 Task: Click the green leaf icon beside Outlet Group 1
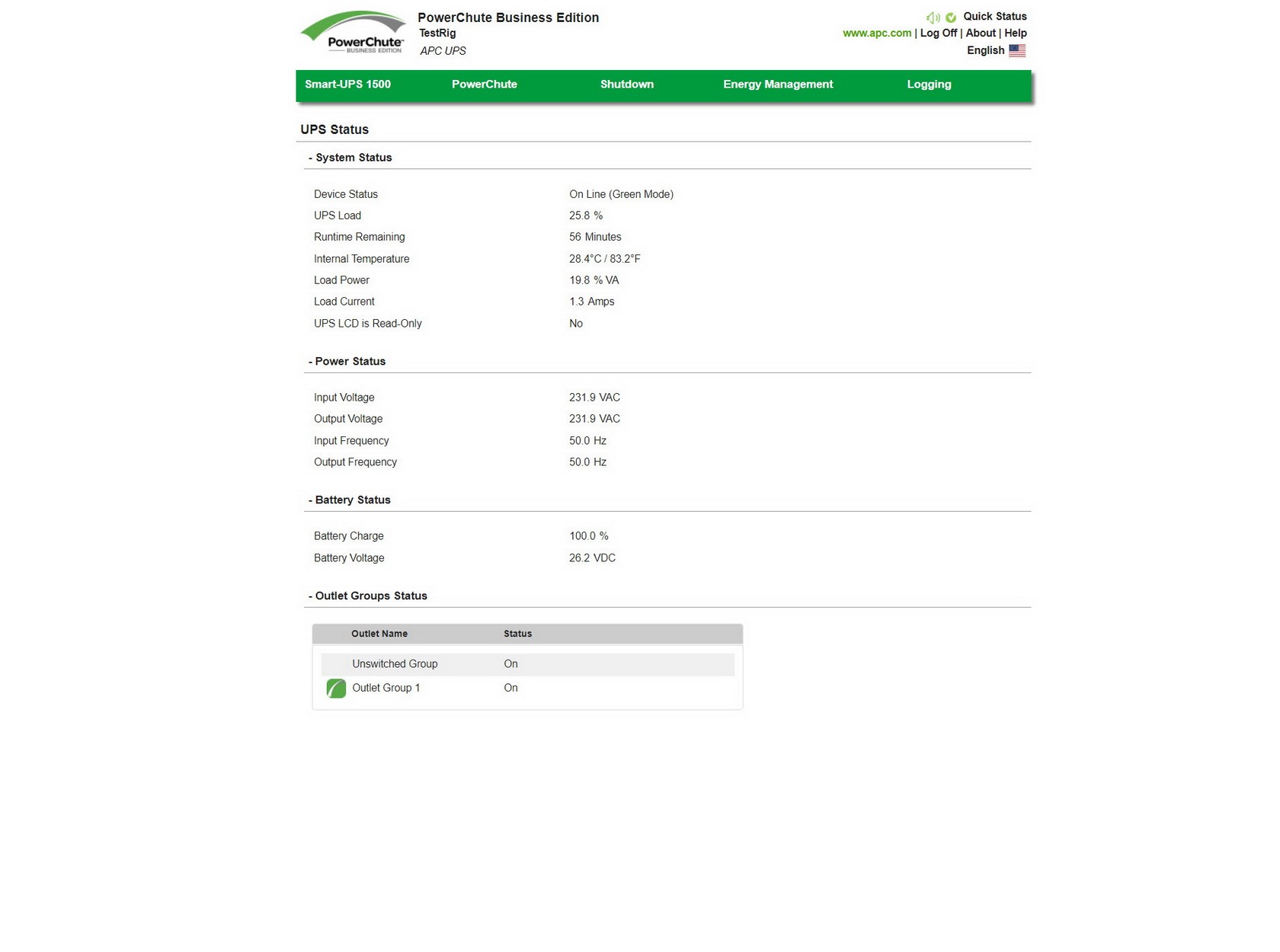pos(336,688)
